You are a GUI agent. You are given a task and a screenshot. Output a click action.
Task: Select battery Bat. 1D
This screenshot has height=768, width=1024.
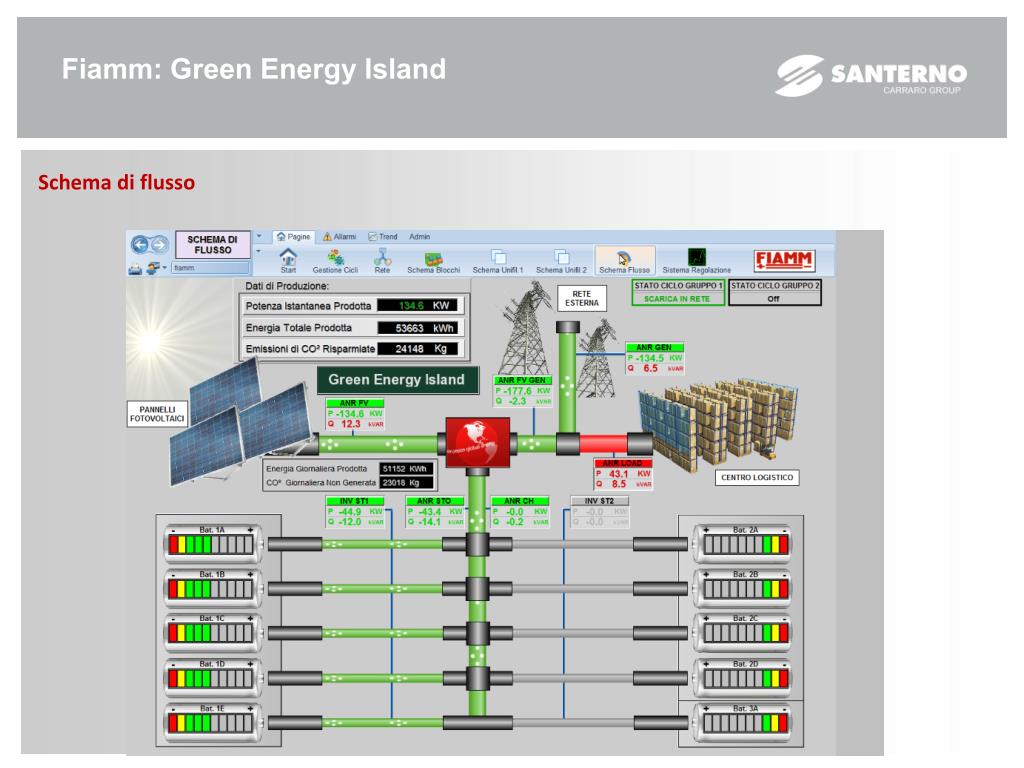click(212, 677)
